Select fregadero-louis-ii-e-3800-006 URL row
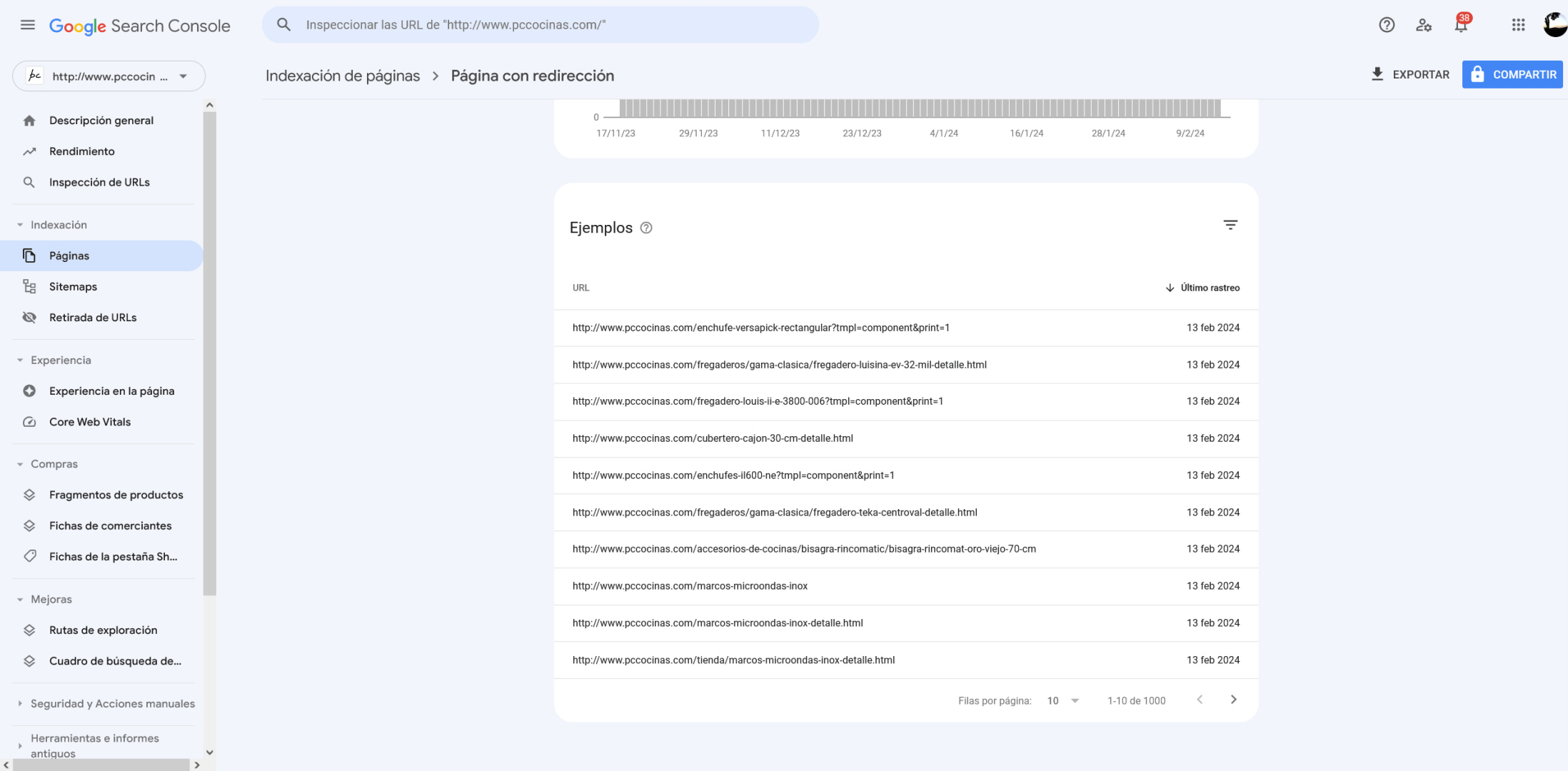Image resolution: width=1568 pixels, height=771 pixels. coord(905,401)
